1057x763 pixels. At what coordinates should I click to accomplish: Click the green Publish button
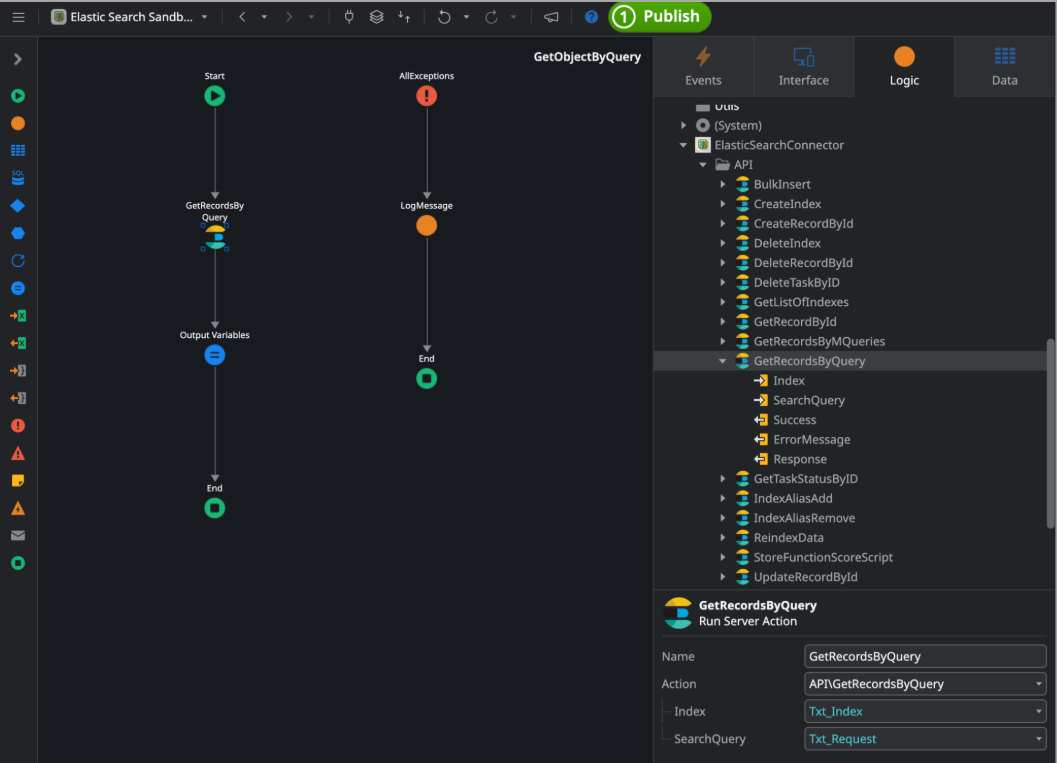tap(660, 17)
